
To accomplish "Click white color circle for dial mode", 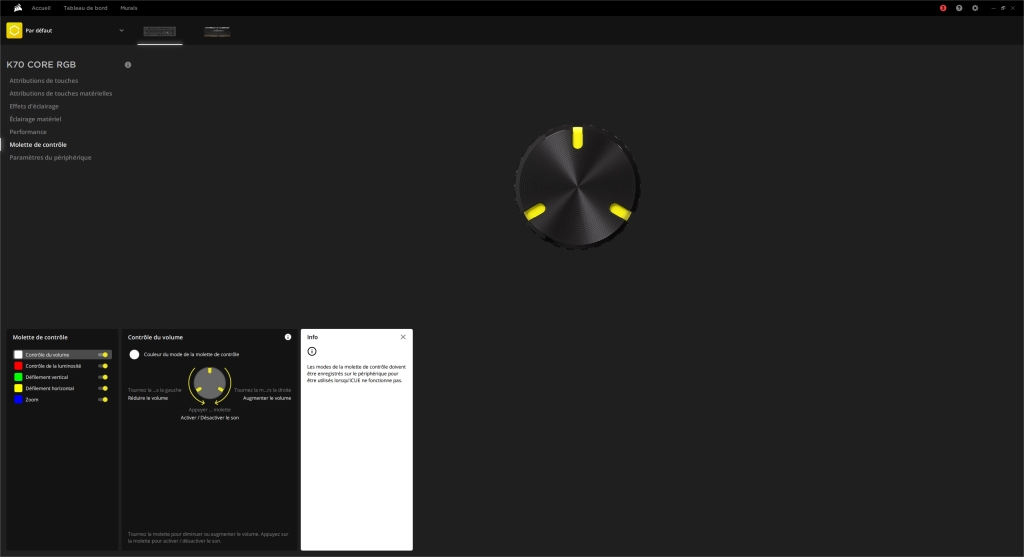I will (134, 355).
